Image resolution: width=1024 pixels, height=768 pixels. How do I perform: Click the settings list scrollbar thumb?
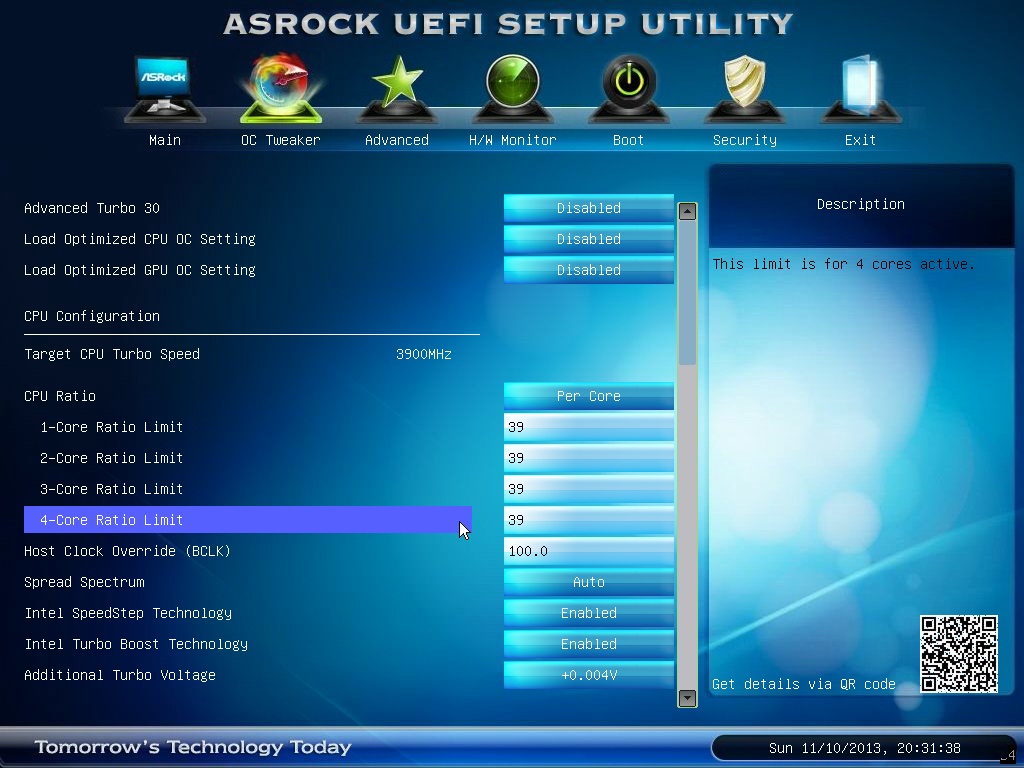687,294
